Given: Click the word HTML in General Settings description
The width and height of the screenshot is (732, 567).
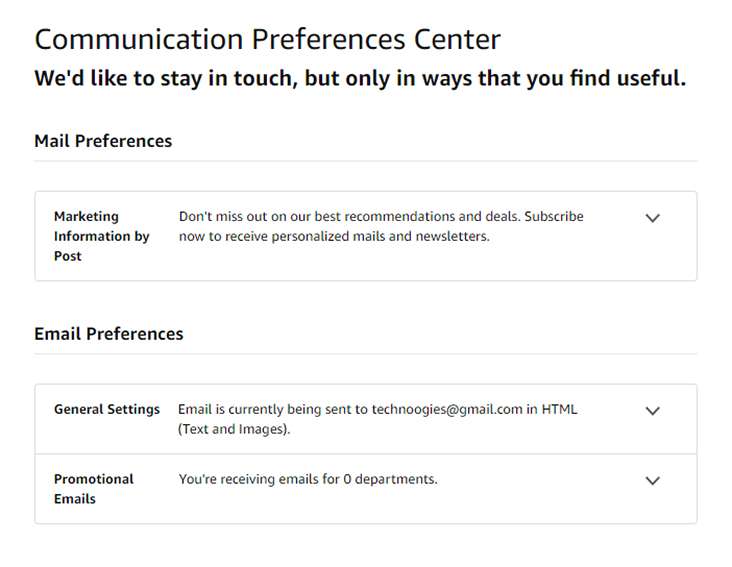Looking at the screenshot, I should click(559, 409).
